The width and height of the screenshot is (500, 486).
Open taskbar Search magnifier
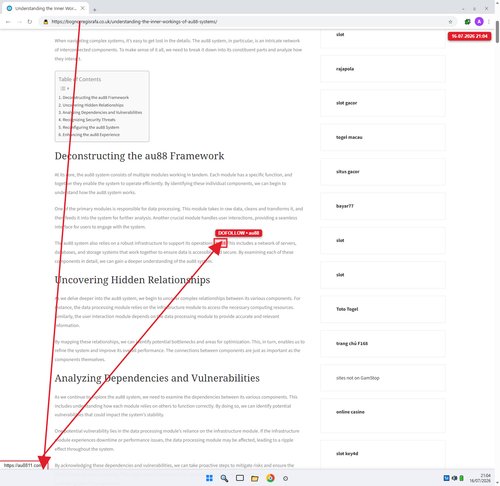point(224,478)
